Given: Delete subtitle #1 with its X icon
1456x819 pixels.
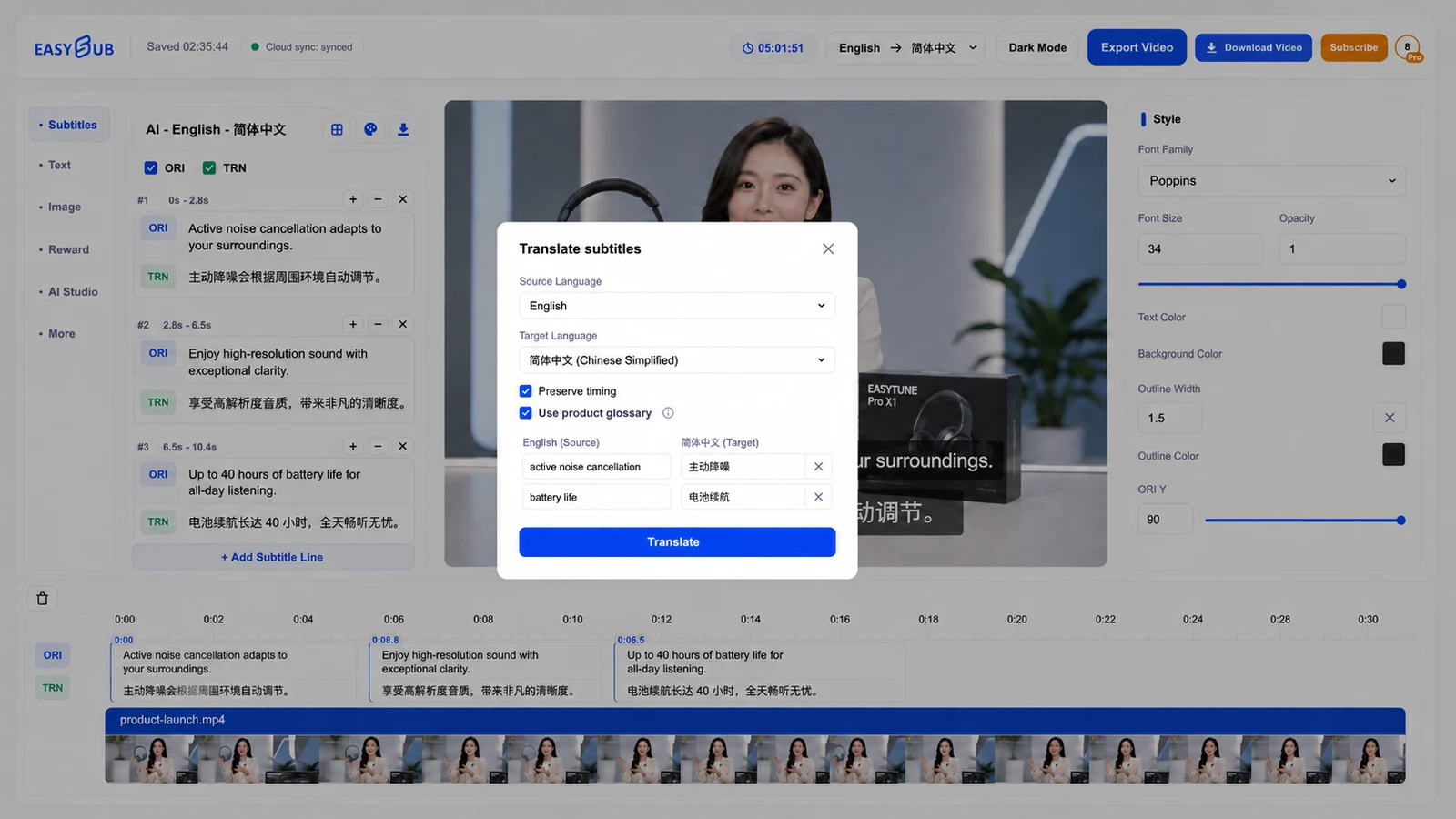Looking at the screenshot, I should pos(402,199).
